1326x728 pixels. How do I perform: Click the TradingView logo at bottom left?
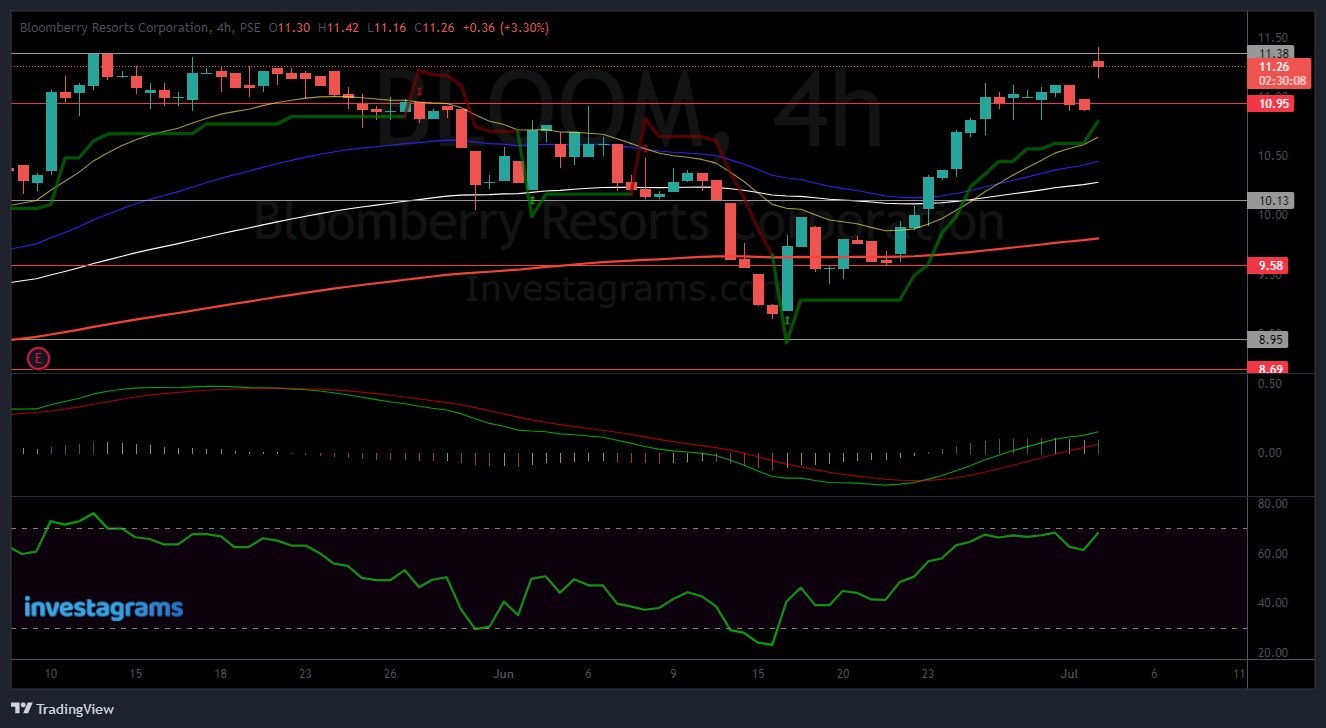tap(62, 709)
